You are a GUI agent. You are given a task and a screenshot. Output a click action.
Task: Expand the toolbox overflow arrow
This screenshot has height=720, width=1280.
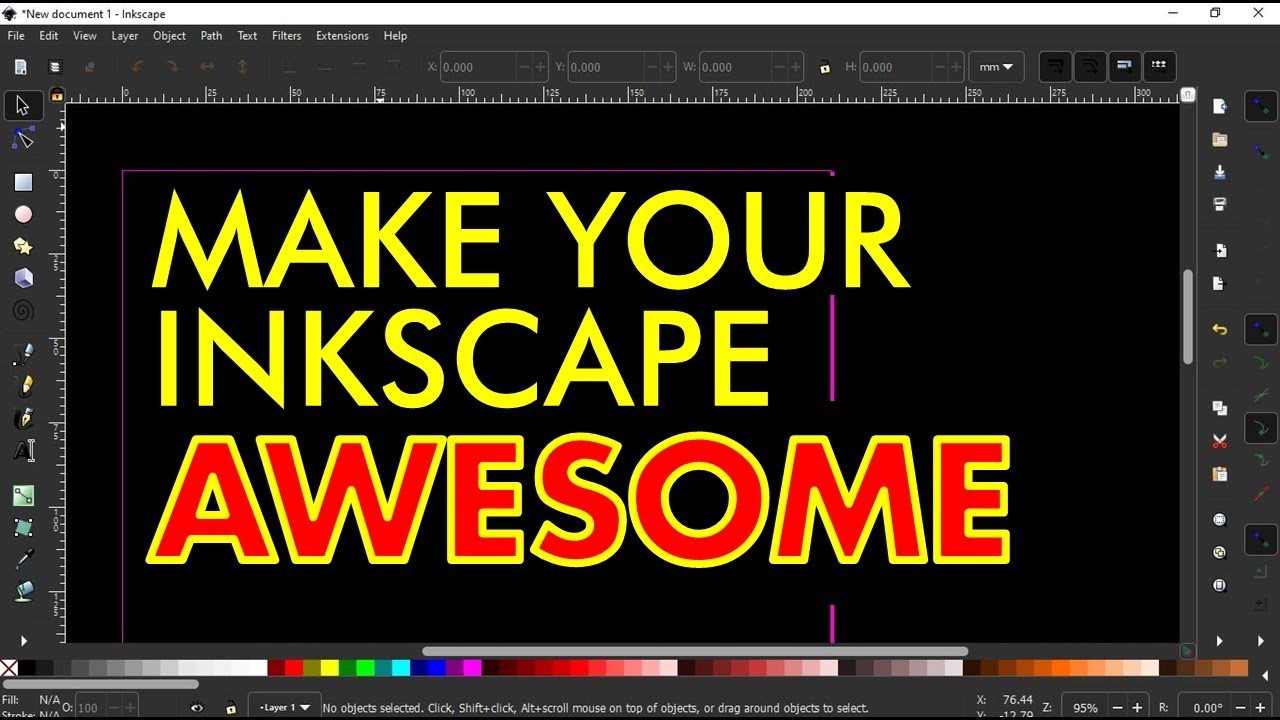[23, 641]
